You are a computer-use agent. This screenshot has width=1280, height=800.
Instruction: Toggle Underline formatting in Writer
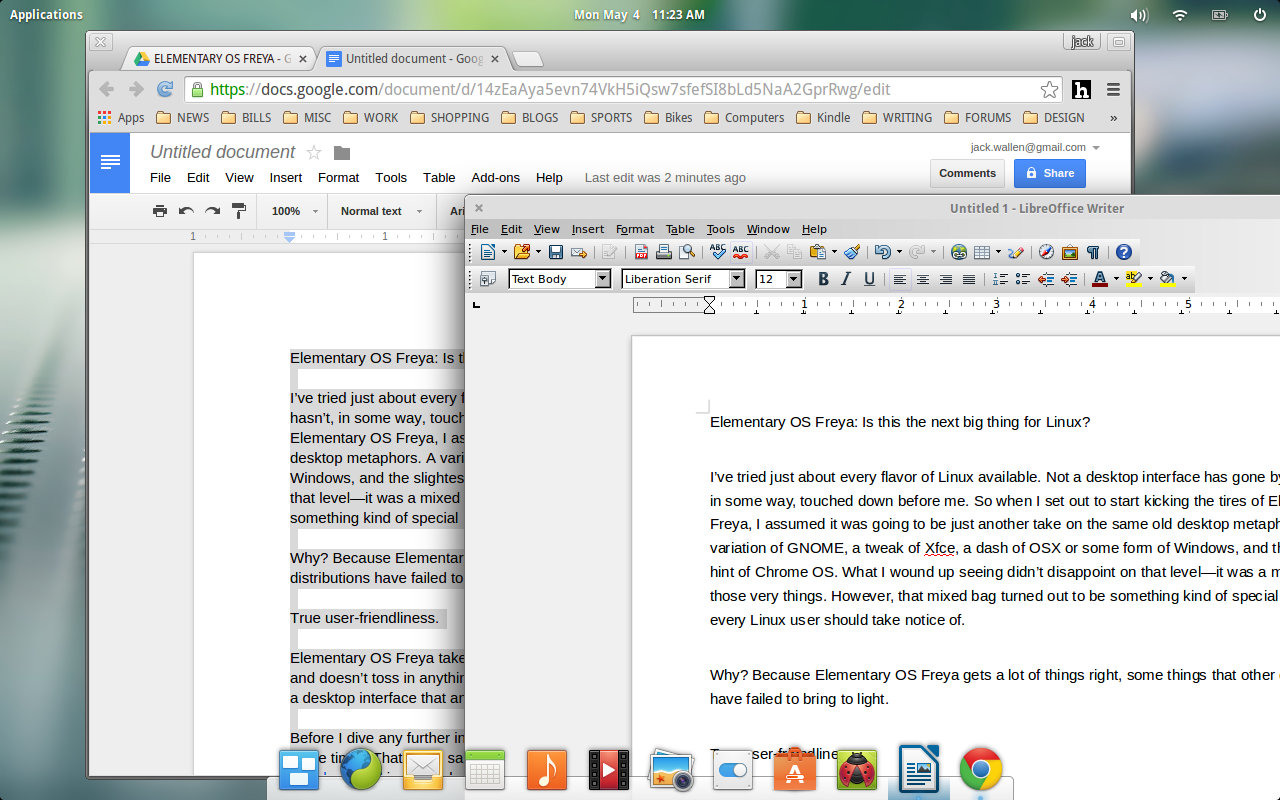869,279
